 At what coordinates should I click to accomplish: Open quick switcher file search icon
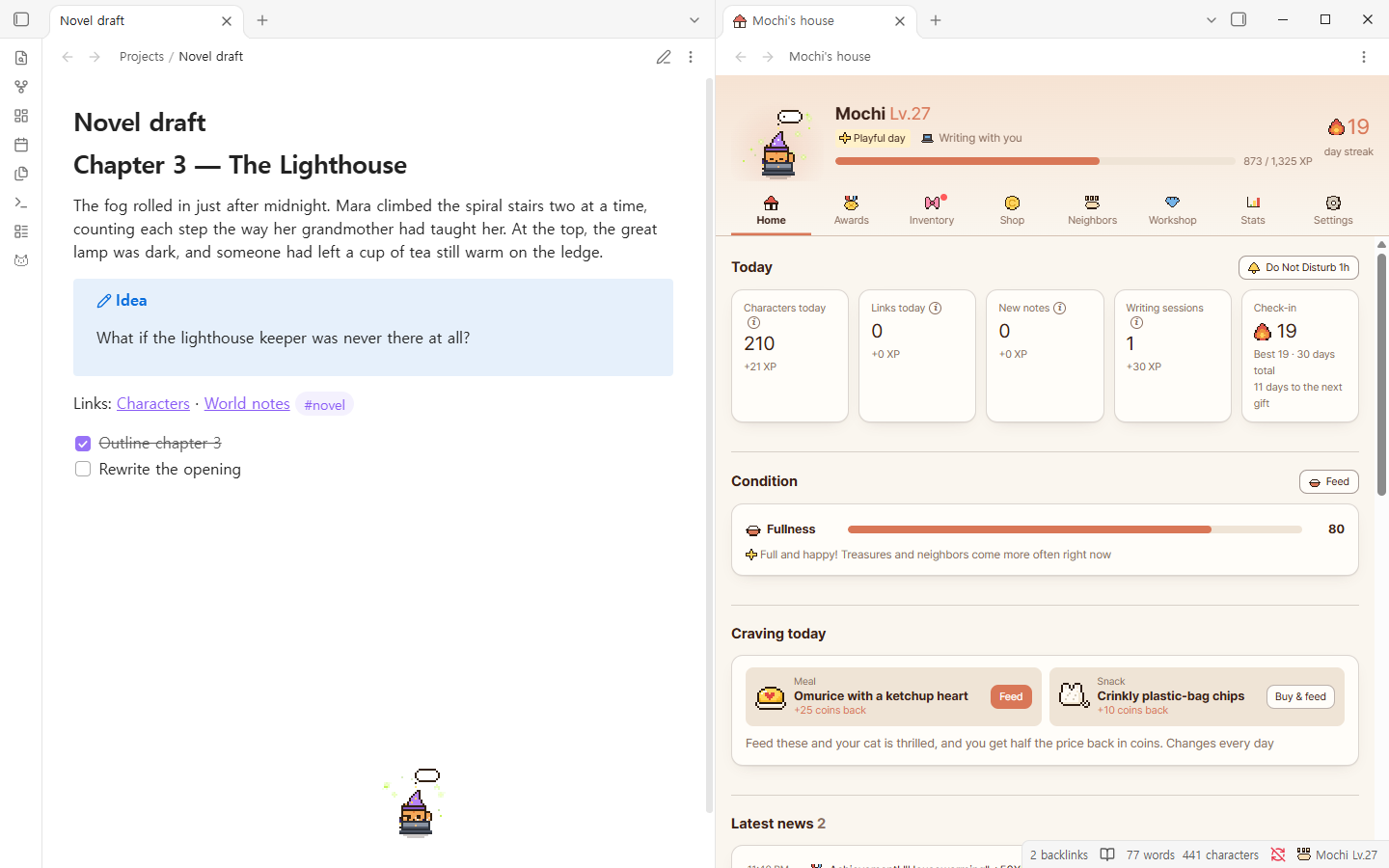coord(21,58)
